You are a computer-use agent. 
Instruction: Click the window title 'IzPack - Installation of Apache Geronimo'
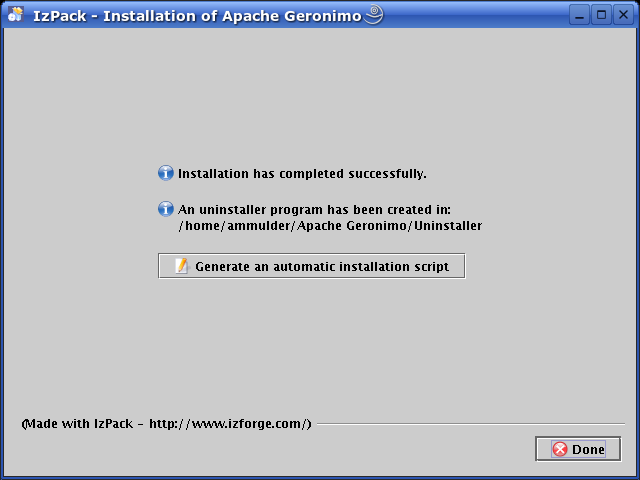tap(197, 16)
